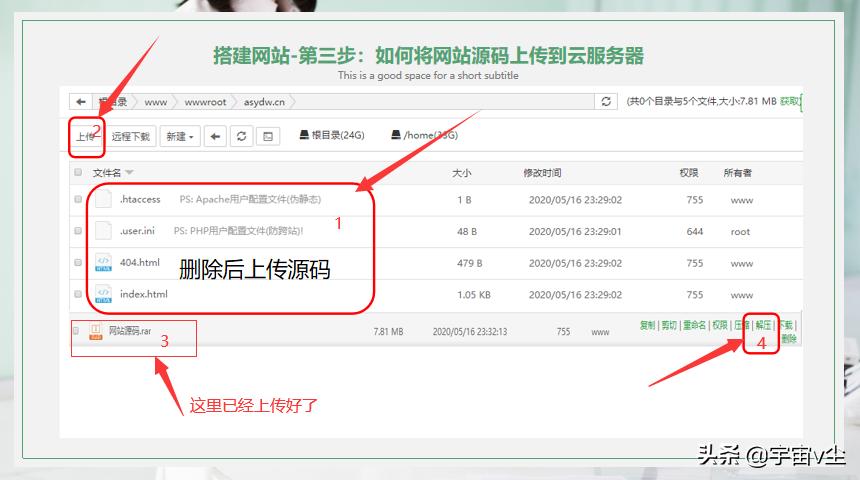Open the 新建 dropdown menu
This screenshot has width=860, height=480.
(x=180, y=136)
